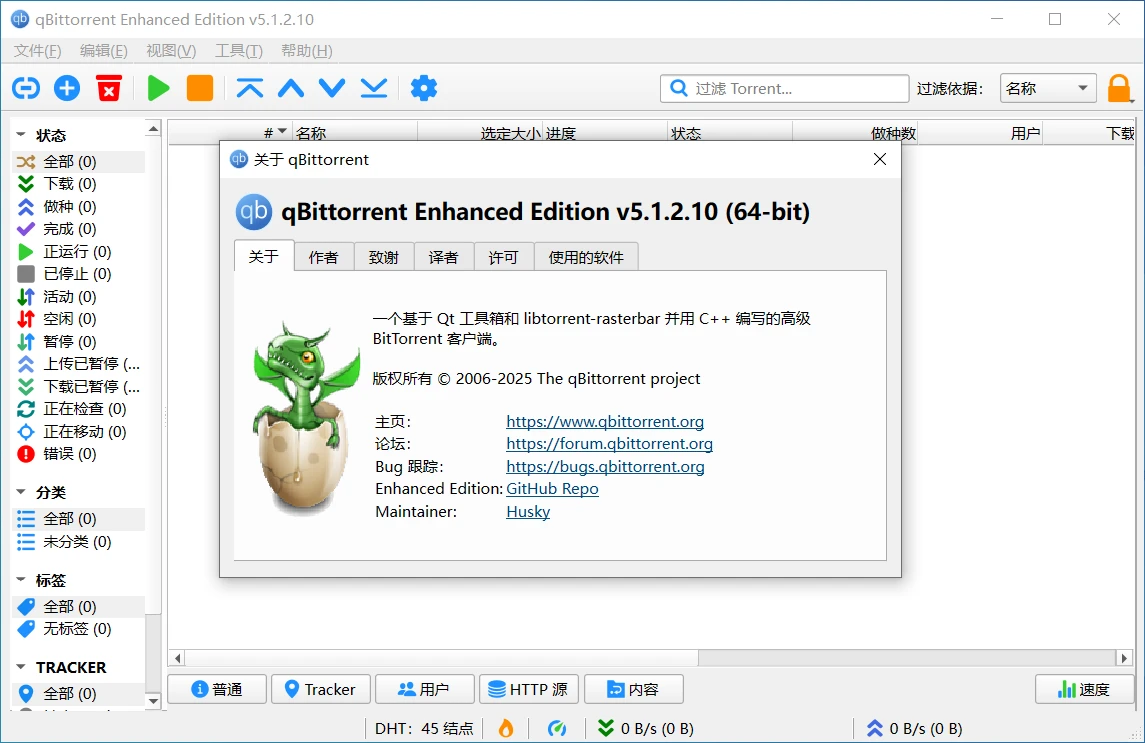Image resolution: width=1145 pixels, height=743 pixels.
Task: Open the 内容 bottom panel tab
Action: tap(634, 689)
